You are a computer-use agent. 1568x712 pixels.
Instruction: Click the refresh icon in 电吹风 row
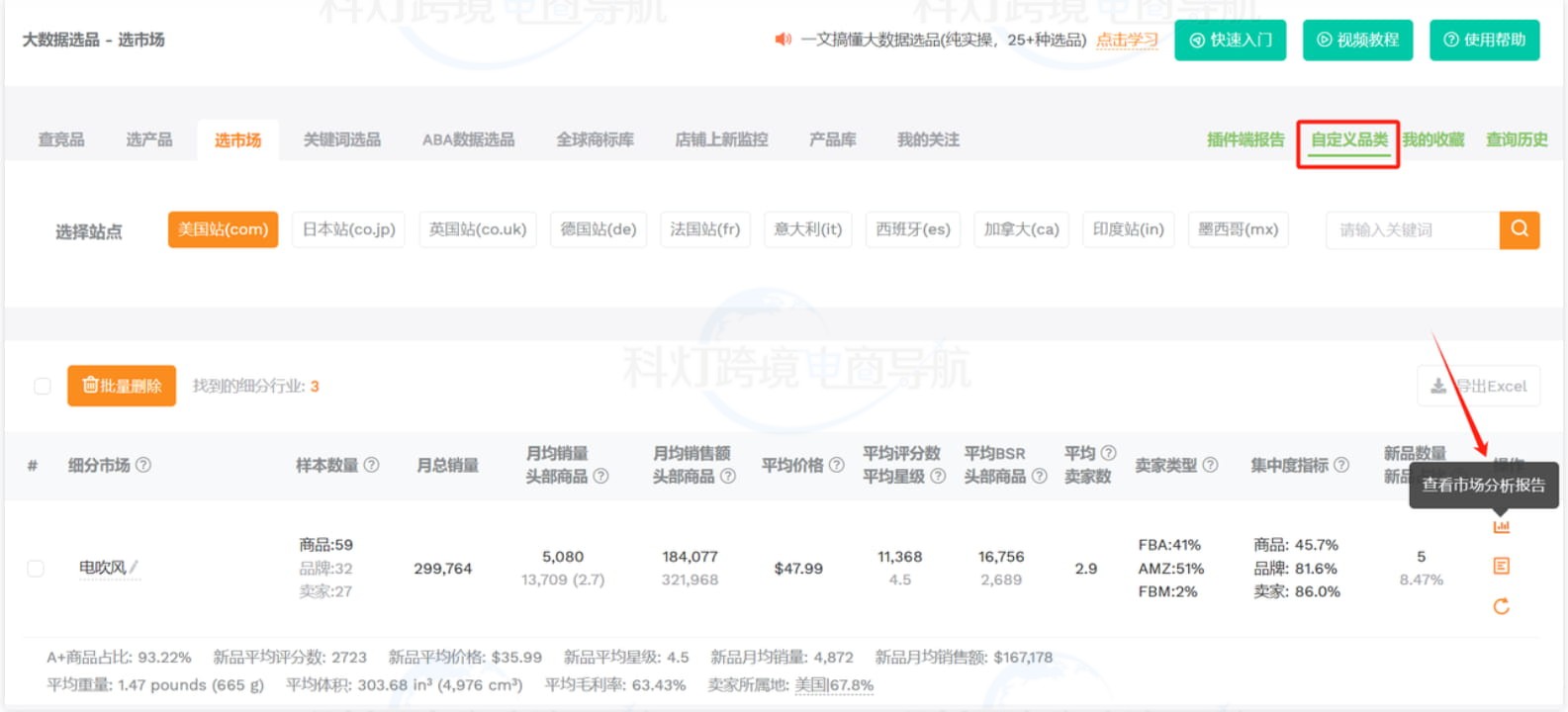(x=1501, y=606)
